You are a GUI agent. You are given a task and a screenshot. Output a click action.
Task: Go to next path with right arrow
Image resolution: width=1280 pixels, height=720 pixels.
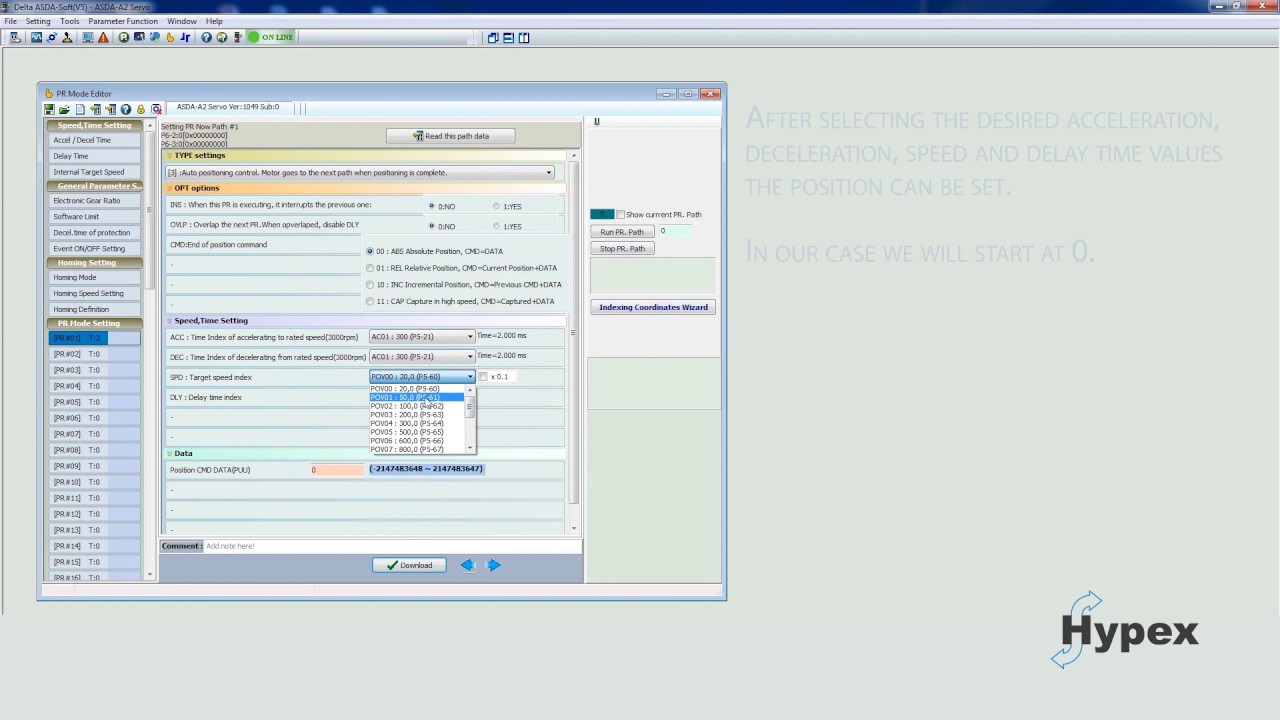pyautogui.click(x=493, y=565)
